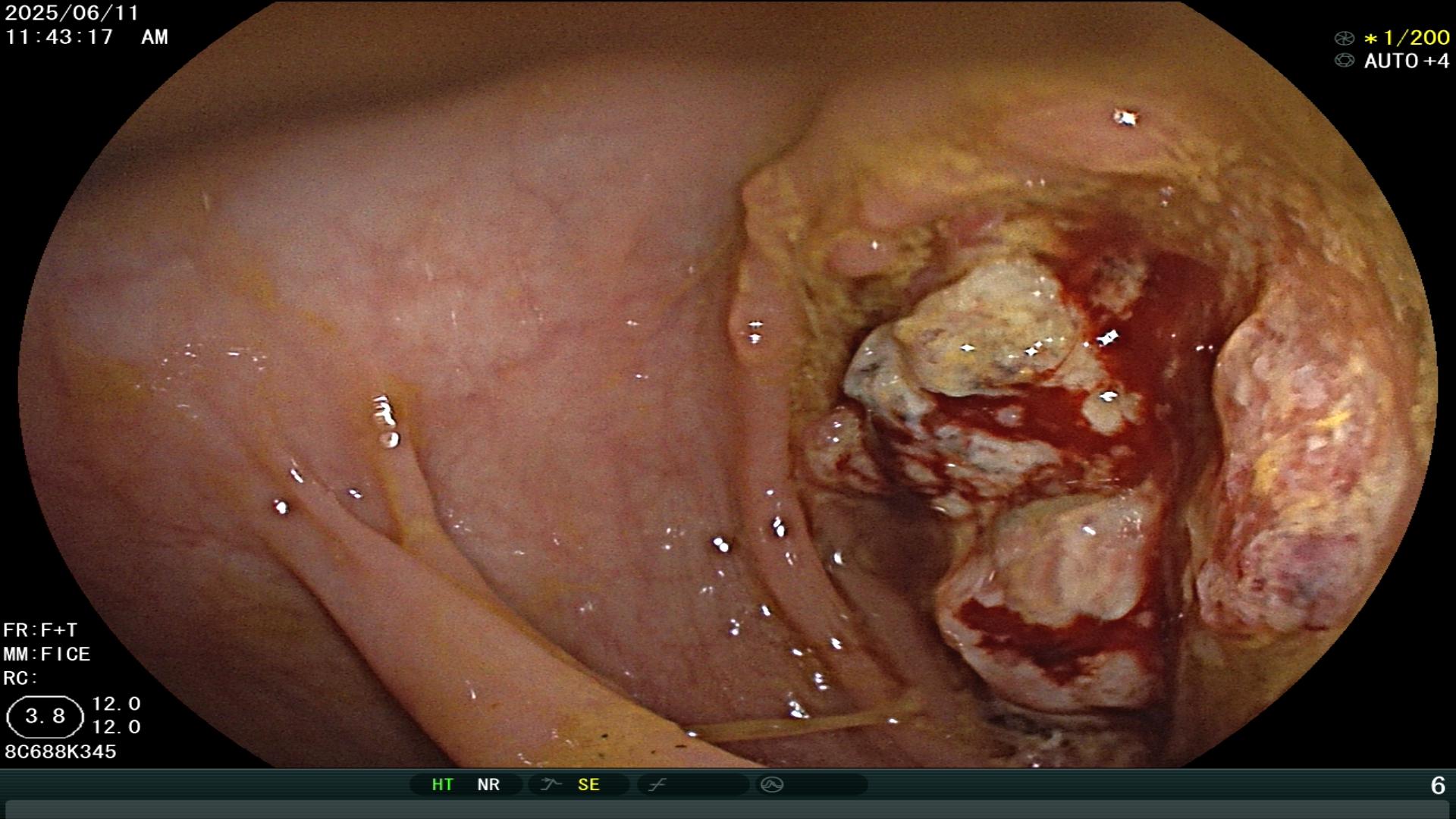
Task: Click the yellow 1/200 shutter value
Action: point(1407,38)
